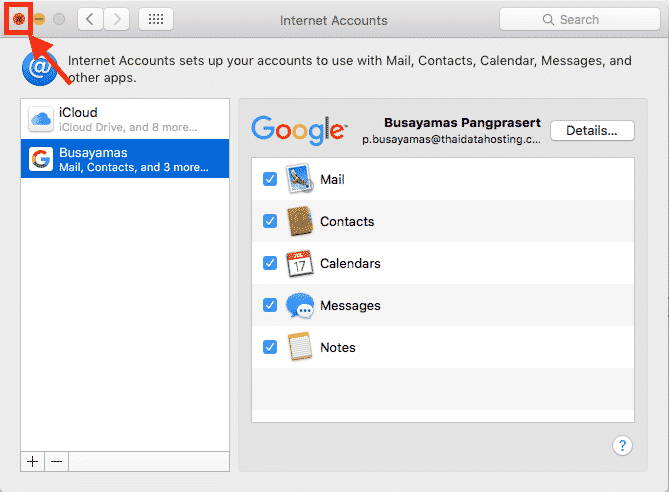Viewport: 669px width, 492px height.
Task: Open help with the question mark button
Action: [x=622, y=445]
